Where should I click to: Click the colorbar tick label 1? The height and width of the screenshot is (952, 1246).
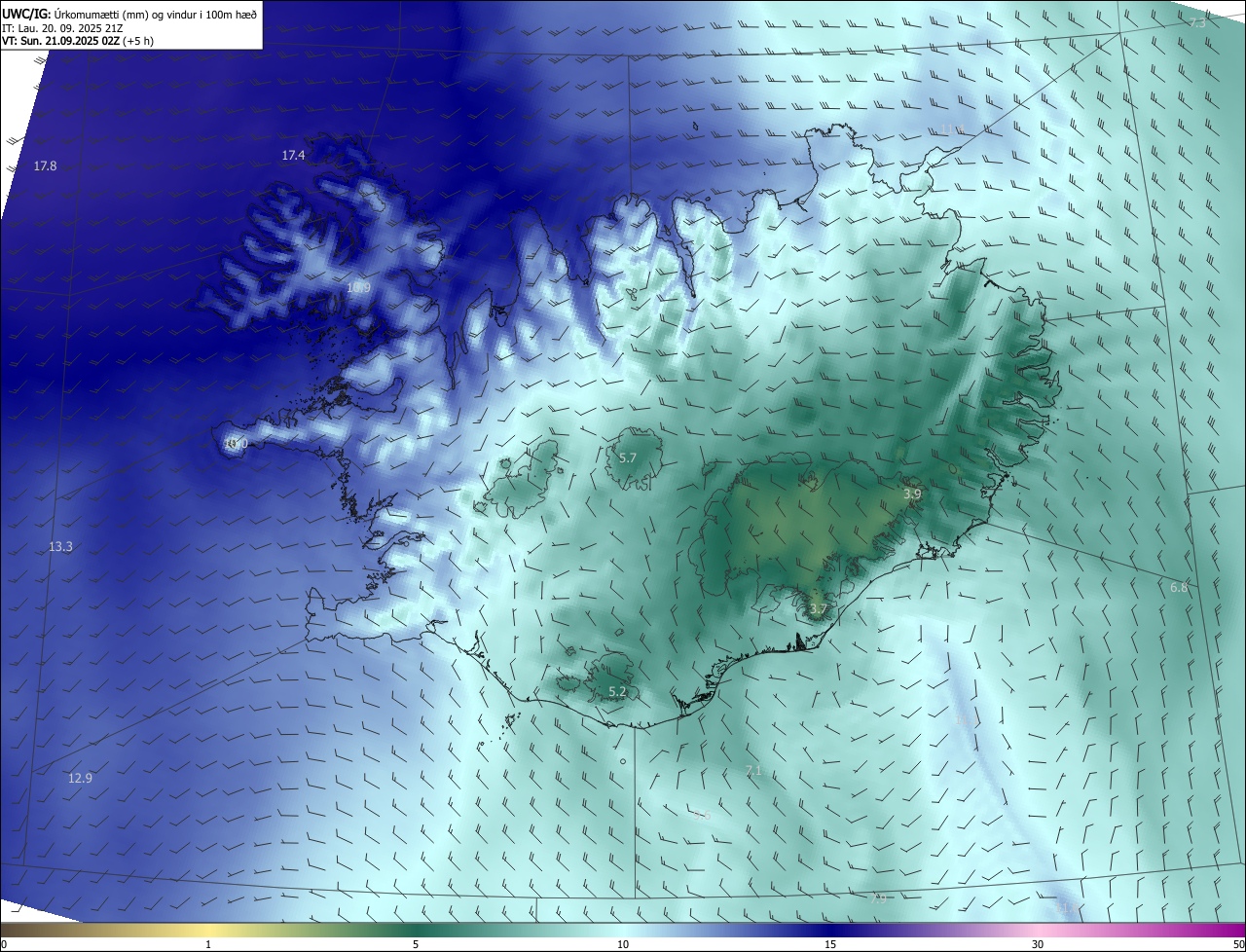(208, 944)
